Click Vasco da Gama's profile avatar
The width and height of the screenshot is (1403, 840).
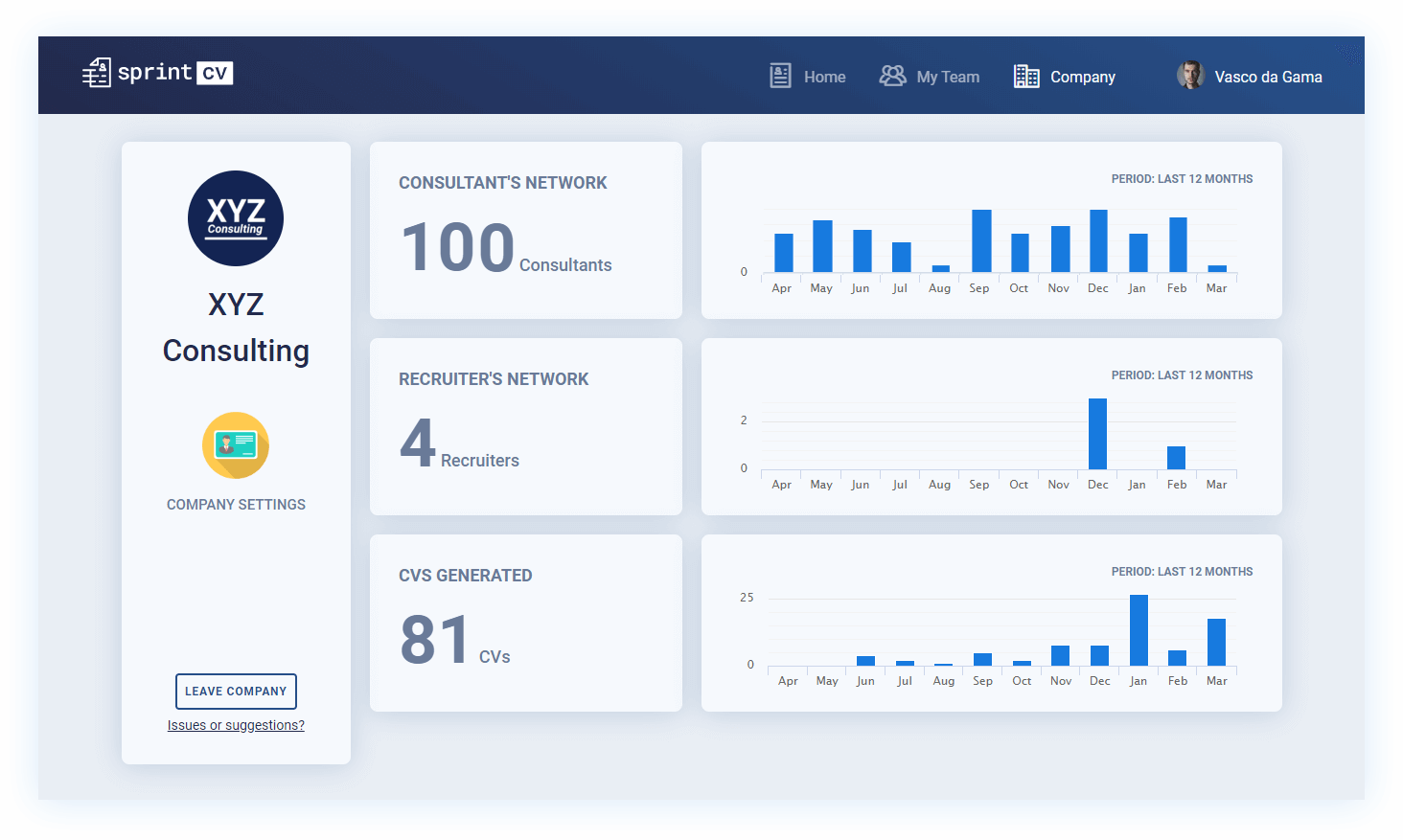[1190, 76]
